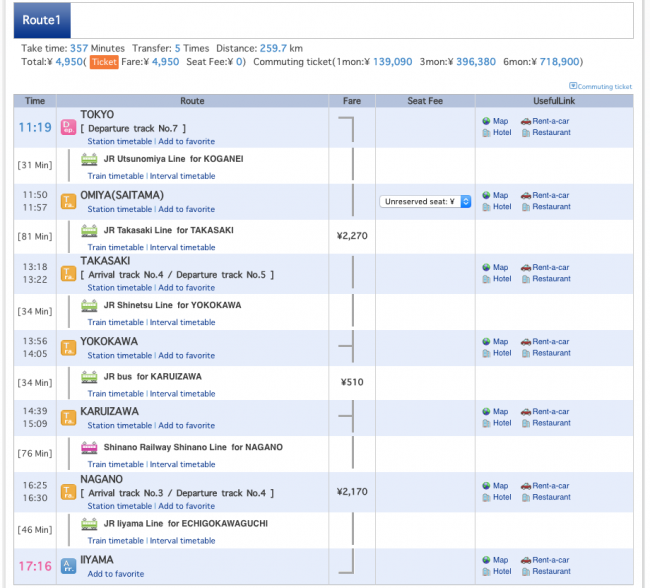Click the JR Iiyama Line train icon
Image resolution: width=650 pixels, height=588 pixels.
pyautogui.click(x=89, y=524)
